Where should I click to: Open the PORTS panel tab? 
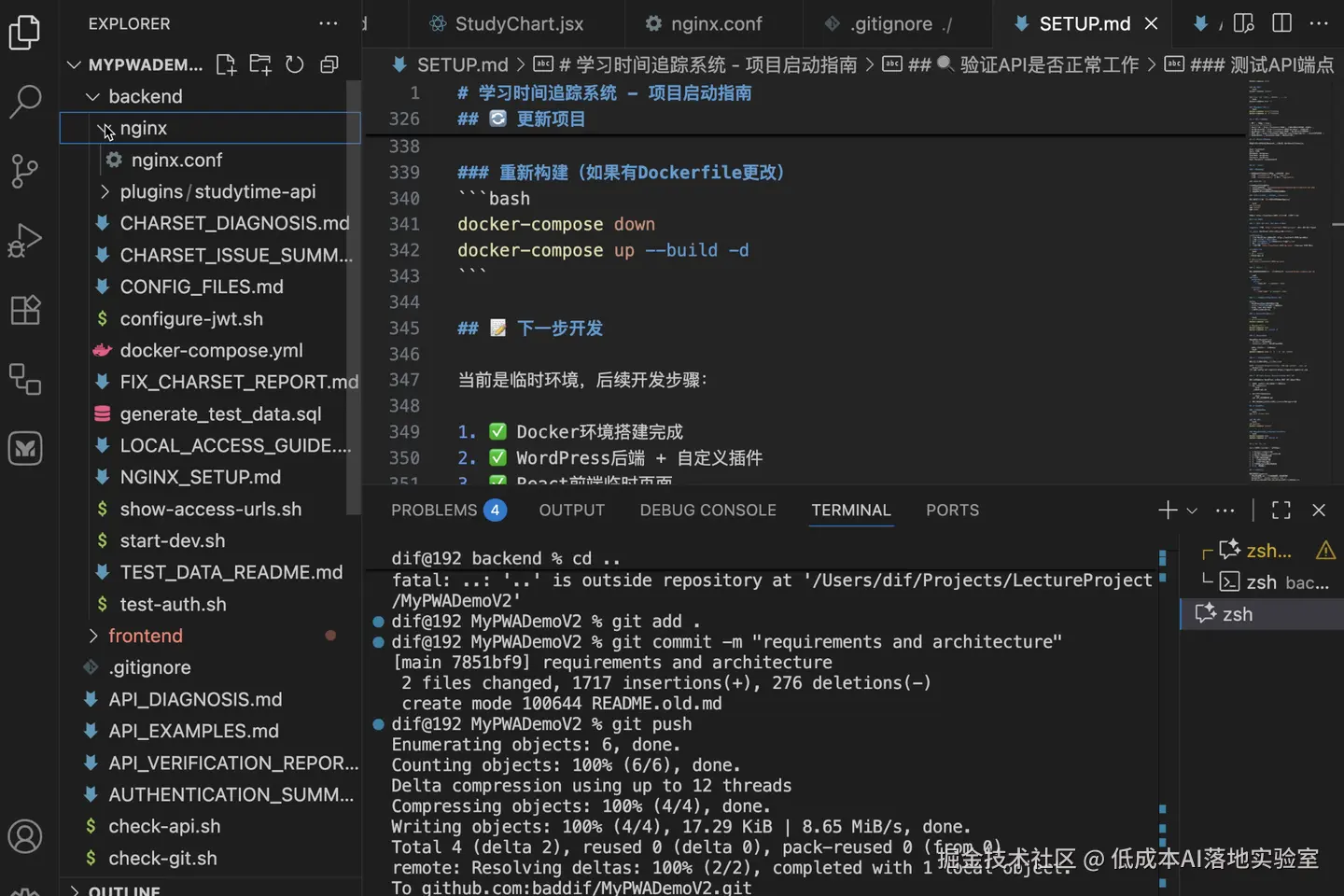[x=952, y=510]
